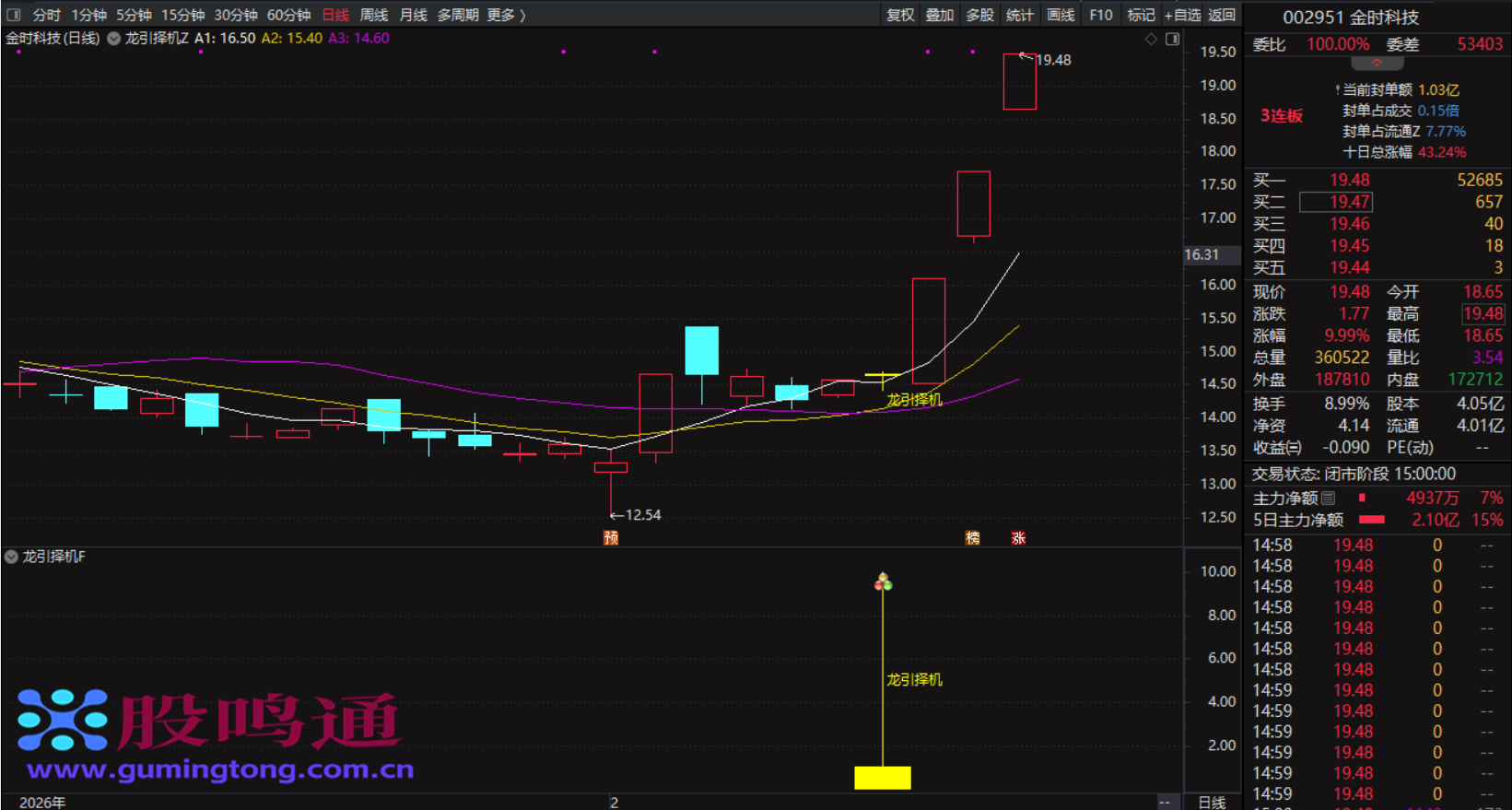This screenshot has width=1512, height=810.
Task: Click the 涨 limit-up marker on chart
Action: coord(1018,538)
